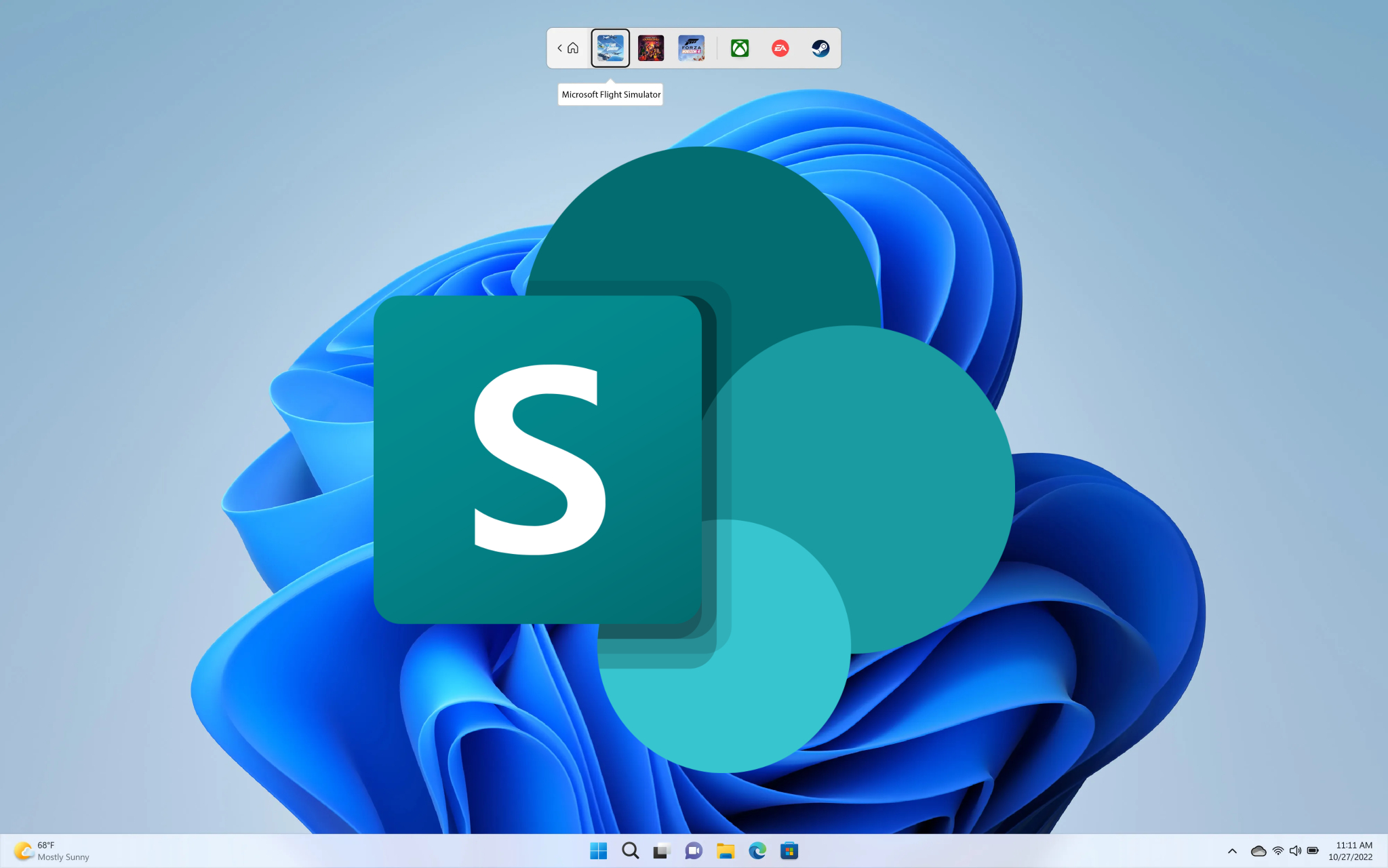
Task: Open Microsoft Store from the taskbar
Action: (789, 850)
